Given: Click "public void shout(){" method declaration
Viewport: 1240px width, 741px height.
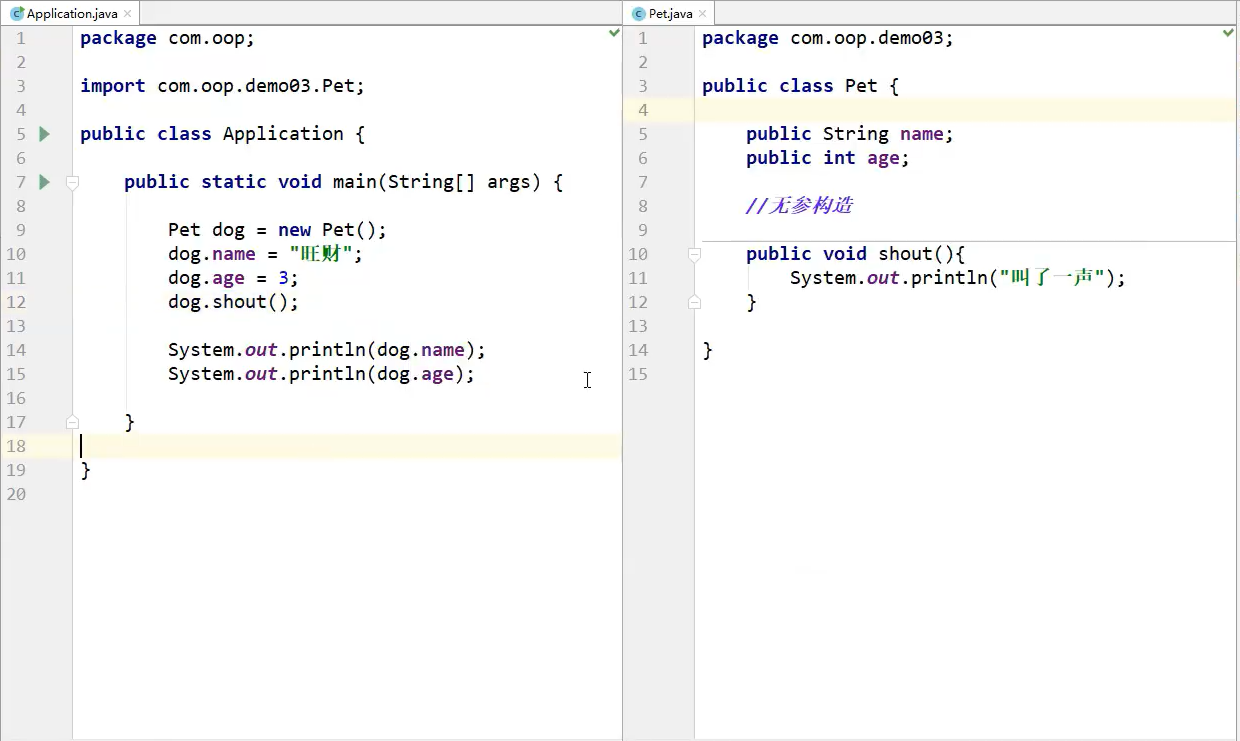Looking at the screenshot, I should (x=855, y=254).
